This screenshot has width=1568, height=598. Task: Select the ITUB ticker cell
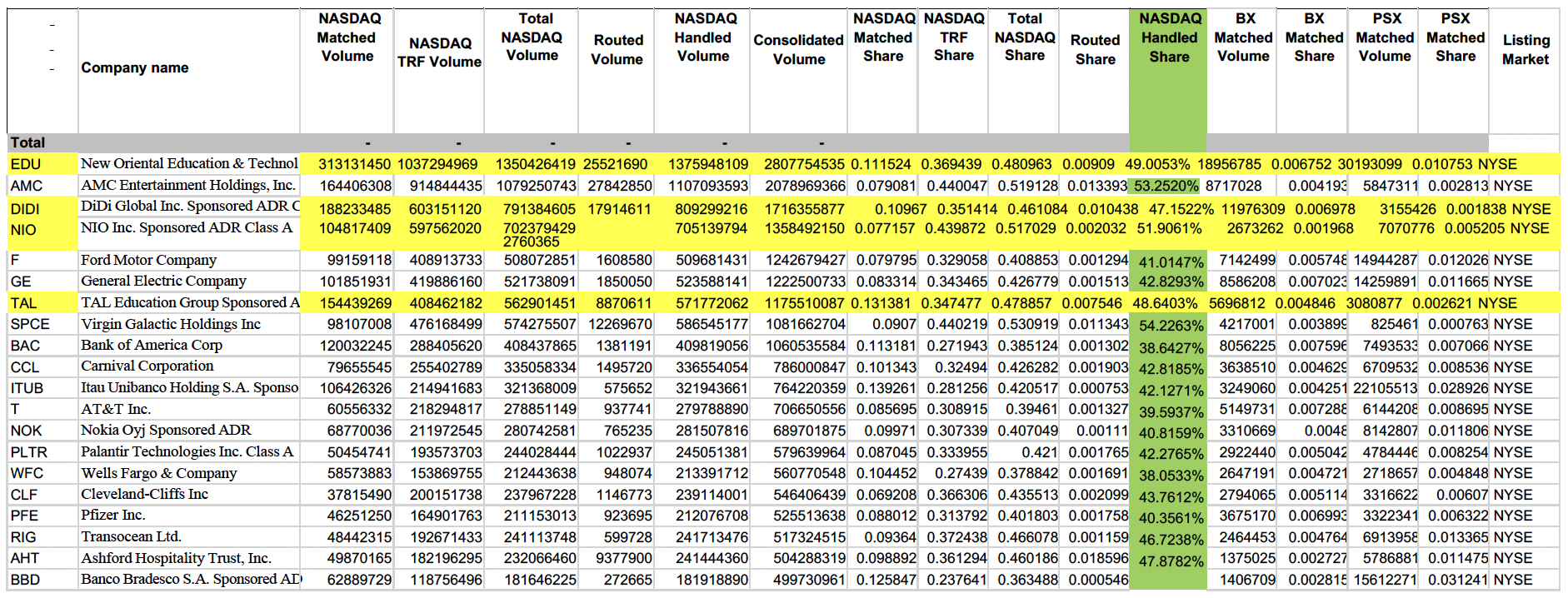coord(27,388)
